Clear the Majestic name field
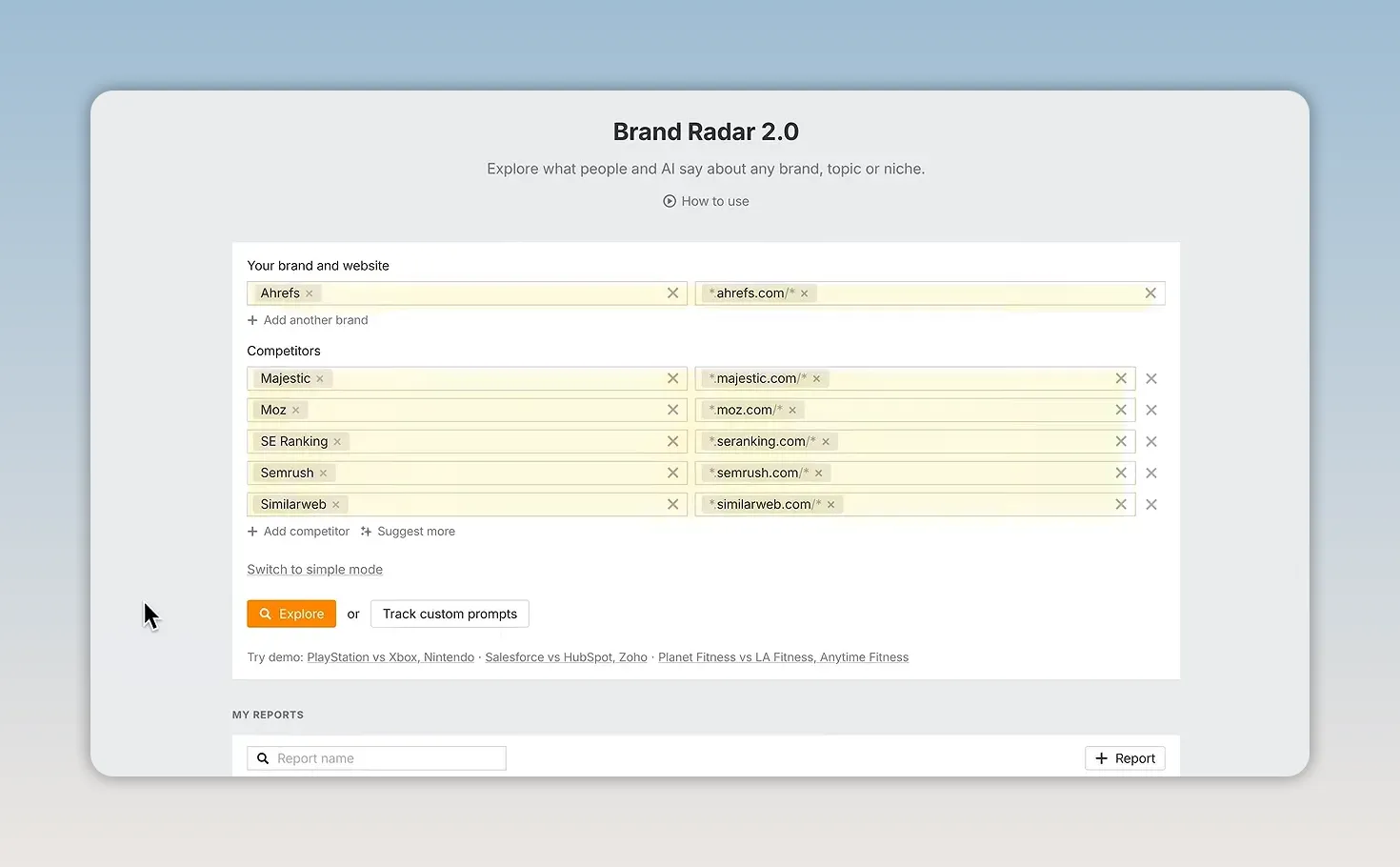The width and height of the screenshot is (1400, 867). click(672, 378)
